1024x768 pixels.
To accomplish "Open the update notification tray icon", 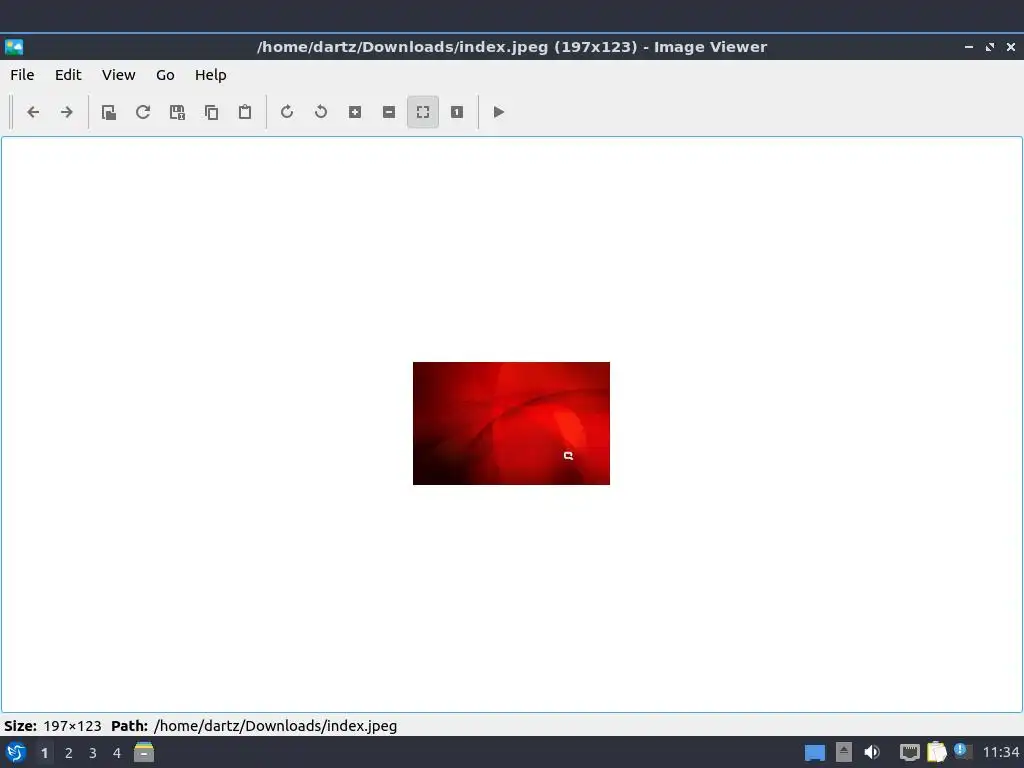I will pos(962,751).
